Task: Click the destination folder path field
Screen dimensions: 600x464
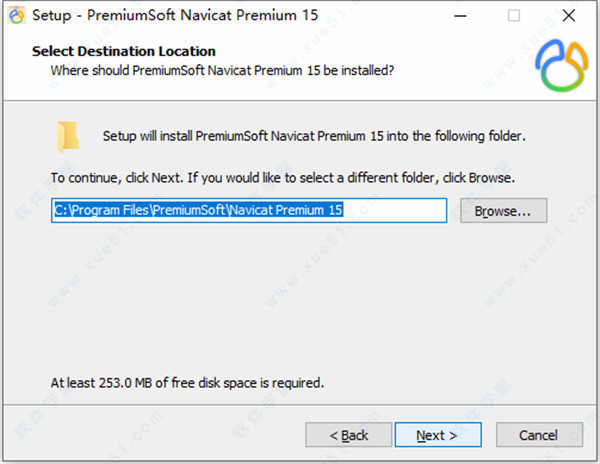Action: click(x=249, y=210)
